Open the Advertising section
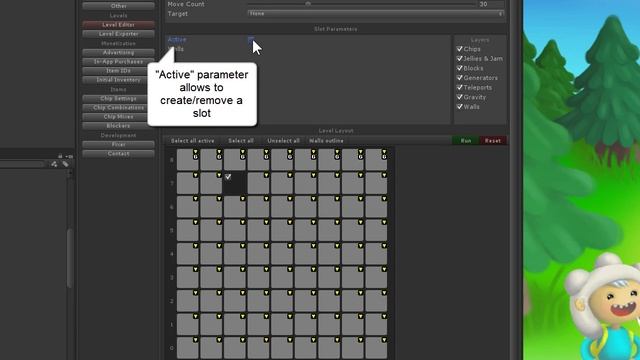The image size is (640, 360). (x=118, y=52)
